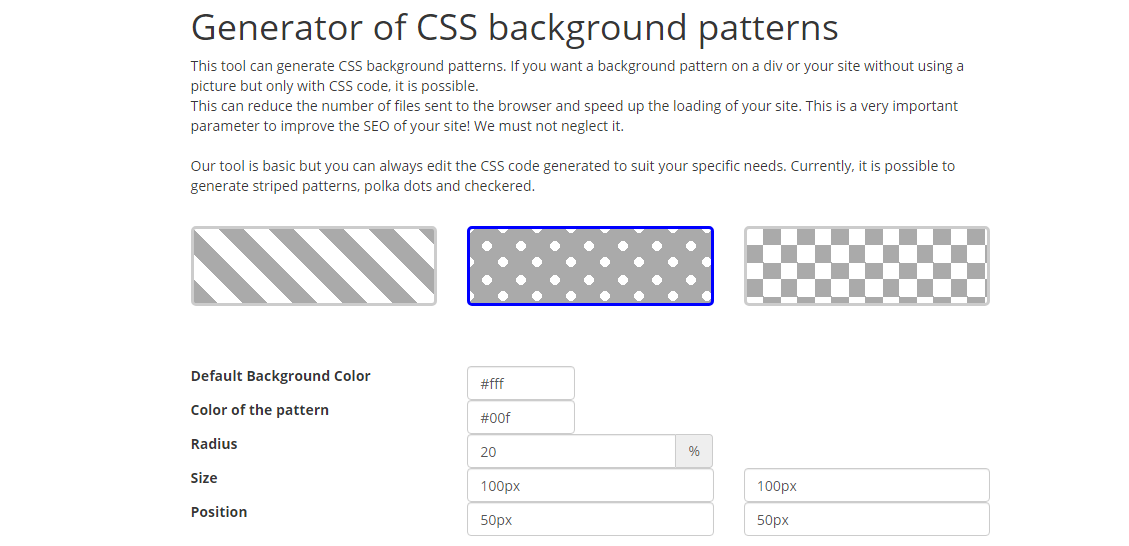Click the Size label
The image size is (1129, 546).
[x=204, y=478]
